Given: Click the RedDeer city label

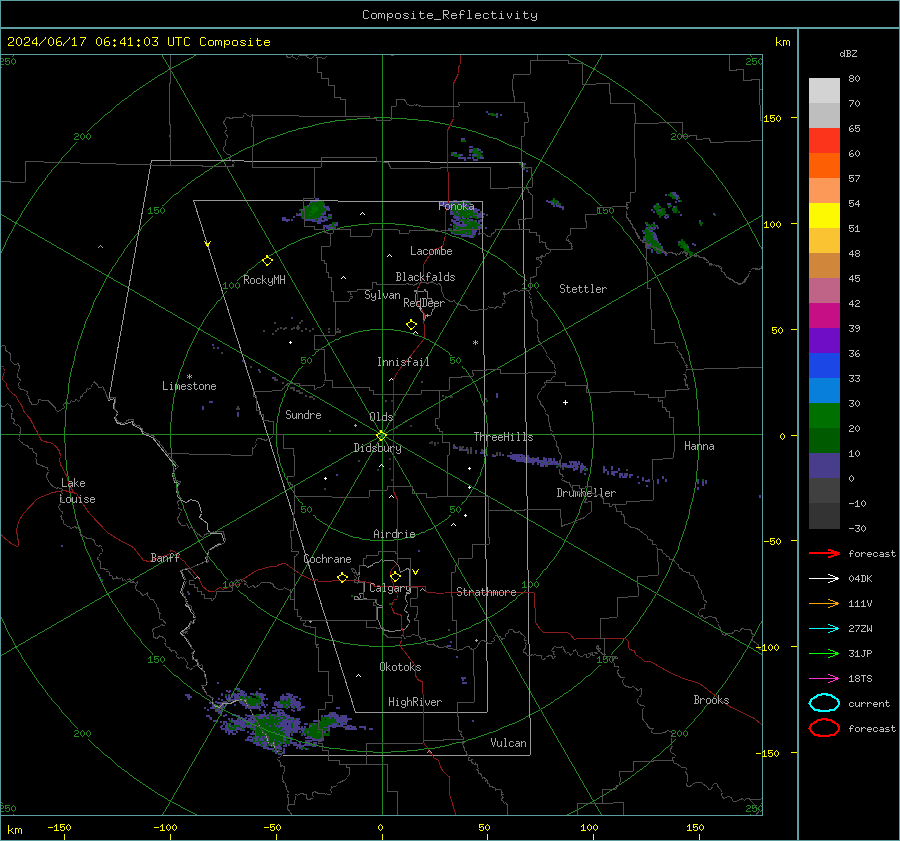Looking at the screenshot, I should (424, 303).
